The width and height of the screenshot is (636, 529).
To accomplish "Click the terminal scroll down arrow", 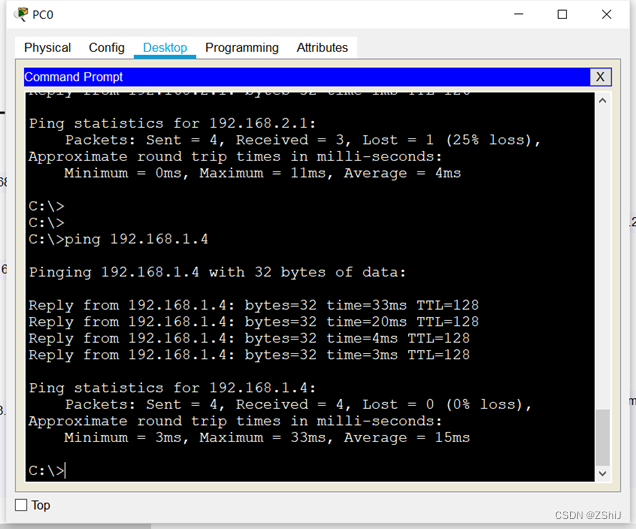I will (603, 473).
